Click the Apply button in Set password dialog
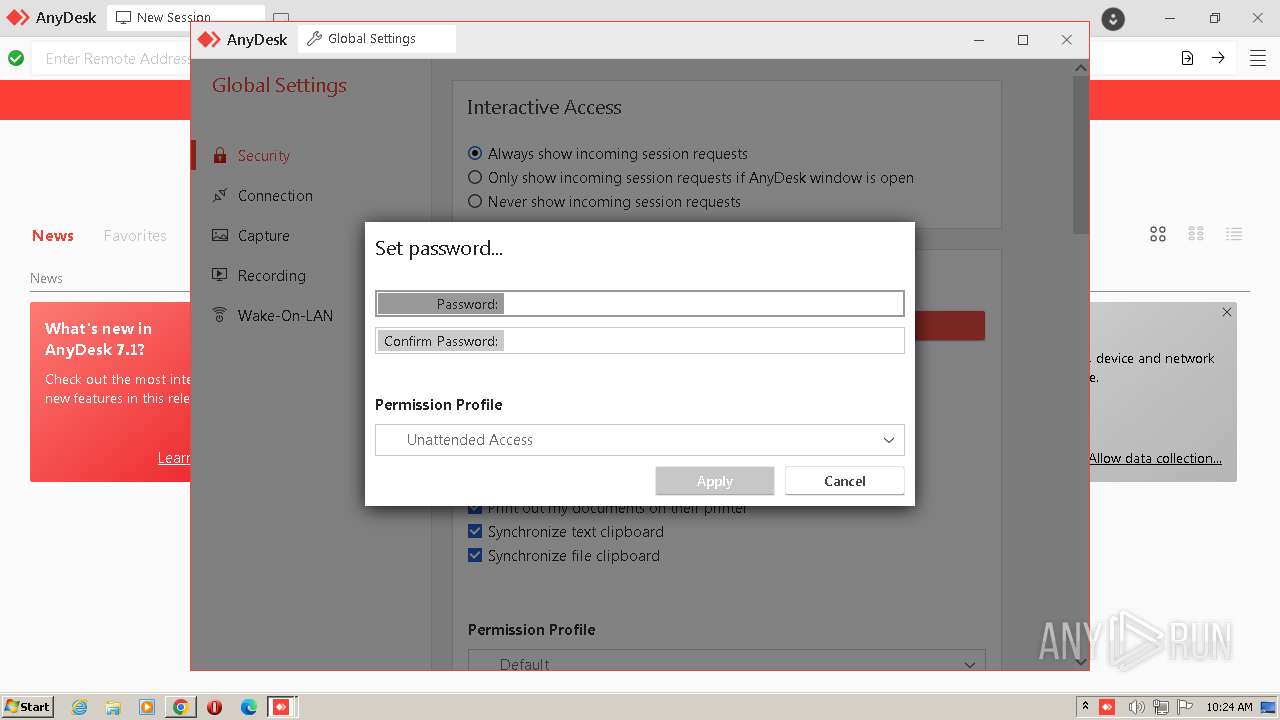The height and width of the screenshot is (720, 1280). click(x=715, y=481)
